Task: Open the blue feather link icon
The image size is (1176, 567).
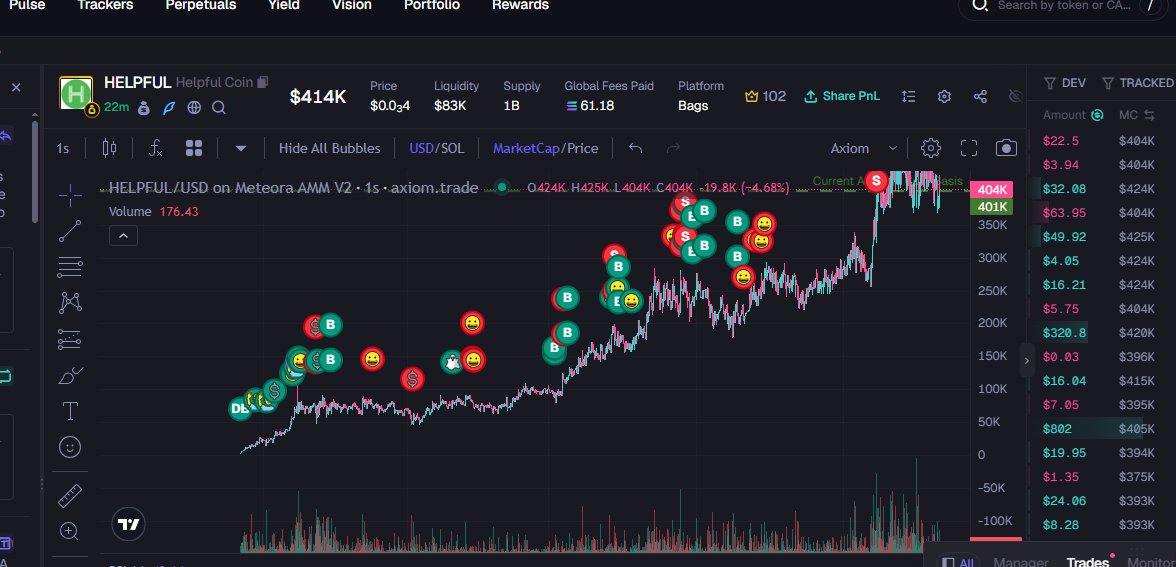Action: pos(169,108)
